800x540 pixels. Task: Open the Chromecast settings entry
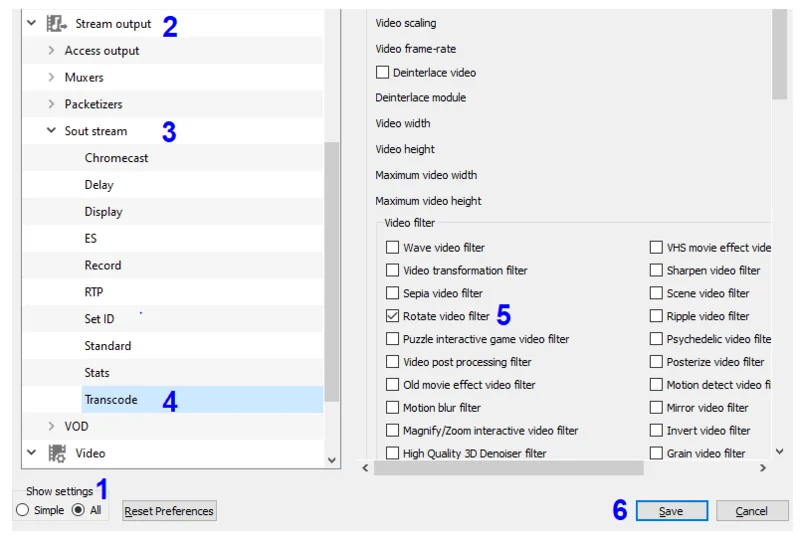pos(116,158)
